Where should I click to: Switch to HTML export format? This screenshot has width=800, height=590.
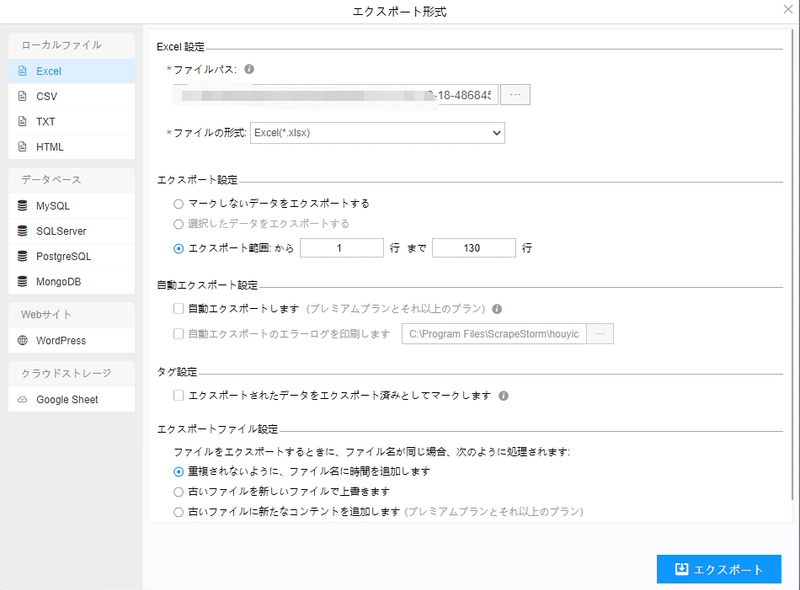49,147
